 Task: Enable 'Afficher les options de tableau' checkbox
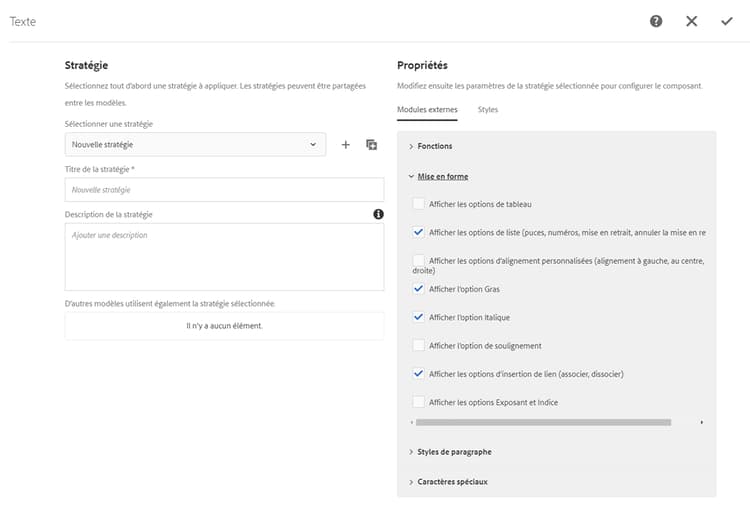tap(418, 204)
